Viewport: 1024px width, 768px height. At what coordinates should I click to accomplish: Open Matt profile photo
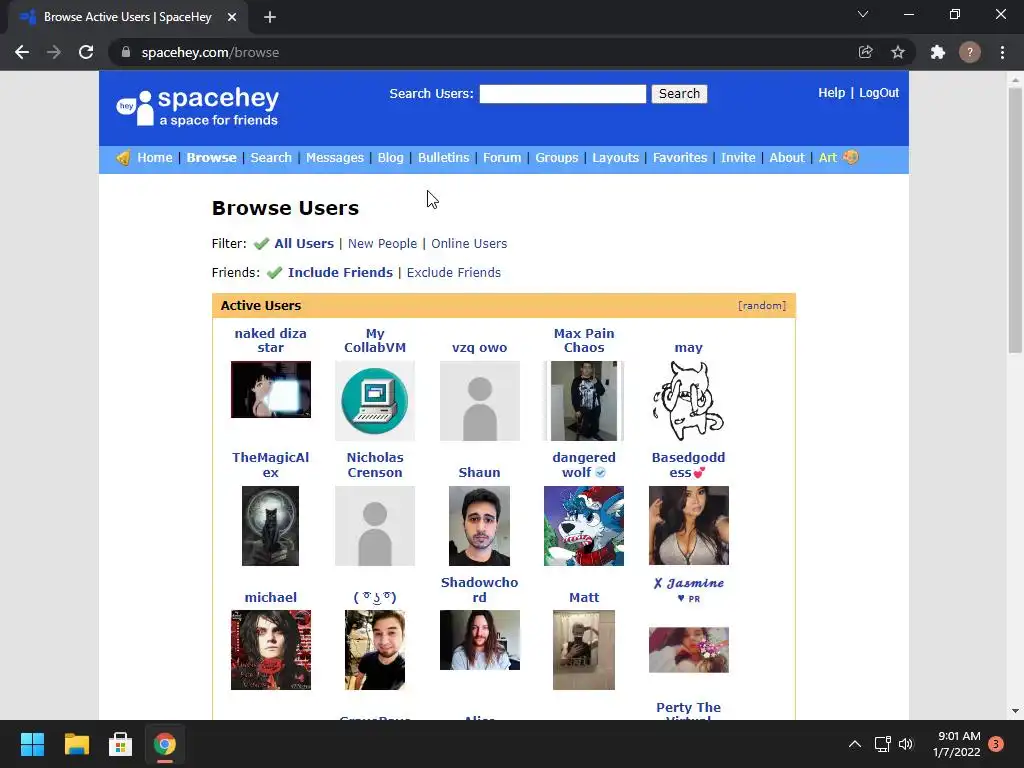[x=584, y=650]
